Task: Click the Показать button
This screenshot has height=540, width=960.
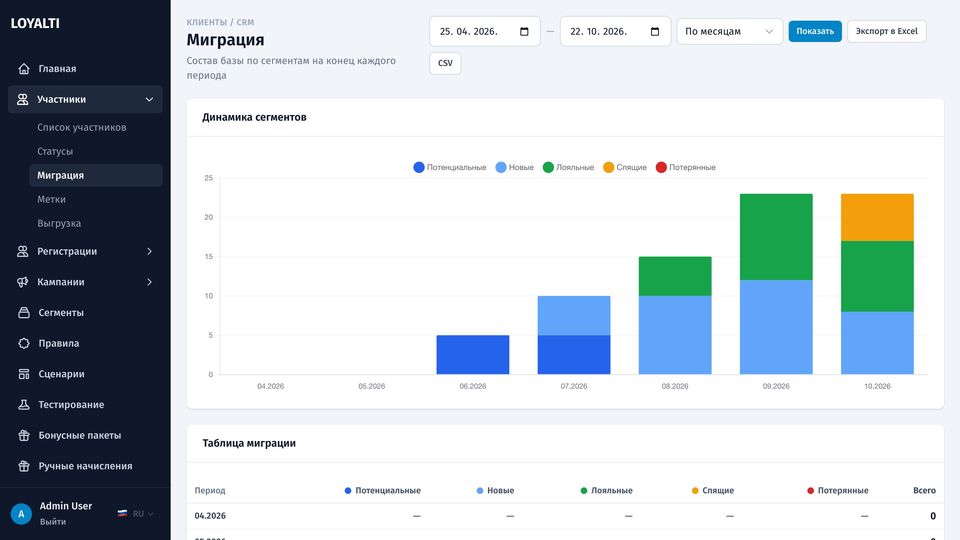Action: [815, 31]
